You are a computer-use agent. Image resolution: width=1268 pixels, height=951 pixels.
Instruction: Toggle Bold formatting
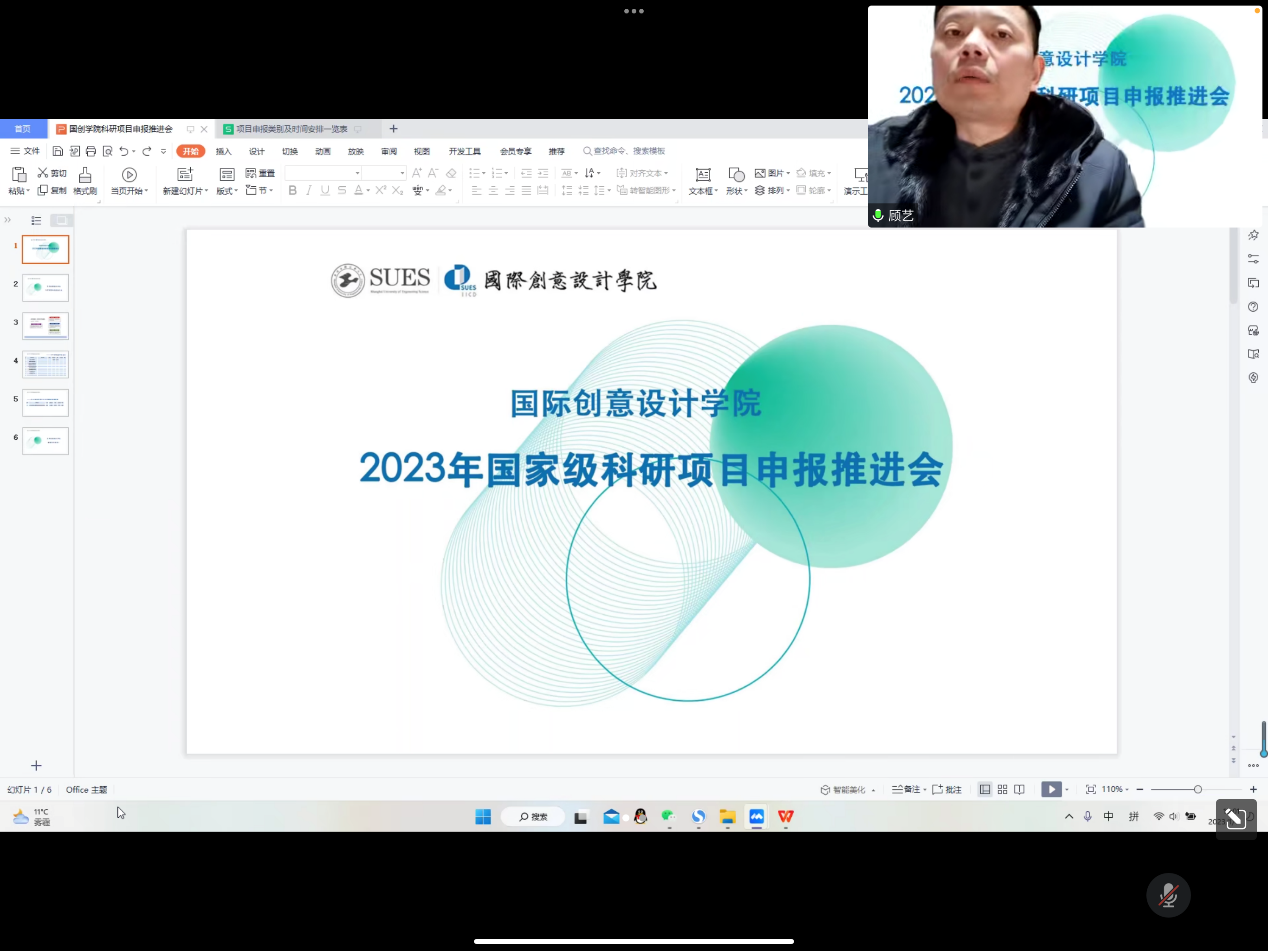click(x=292, y=190)
